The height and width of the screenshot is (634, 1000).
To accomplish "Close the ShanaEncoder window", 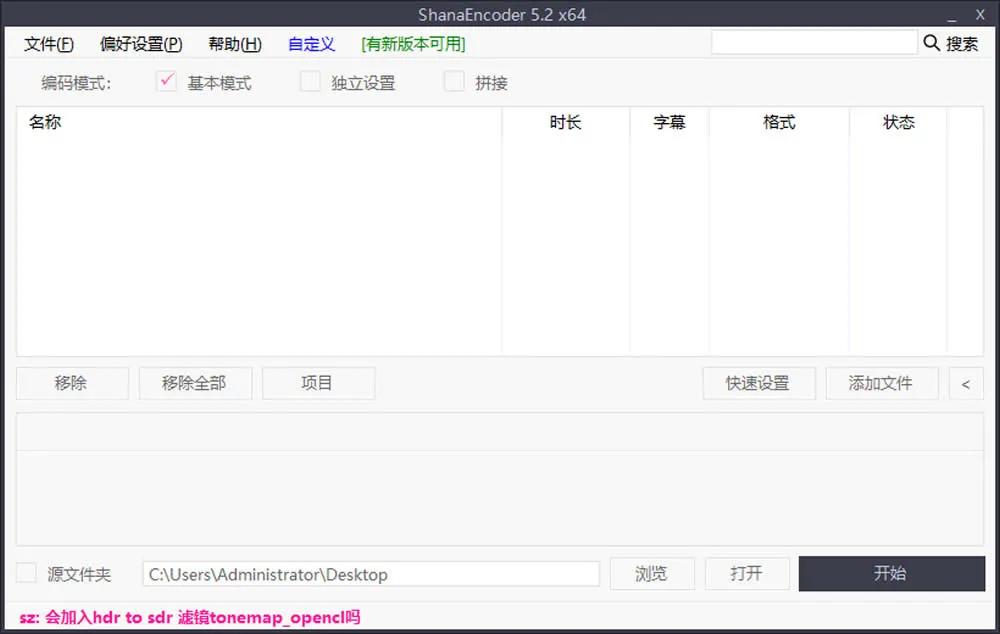I will 980,15.
